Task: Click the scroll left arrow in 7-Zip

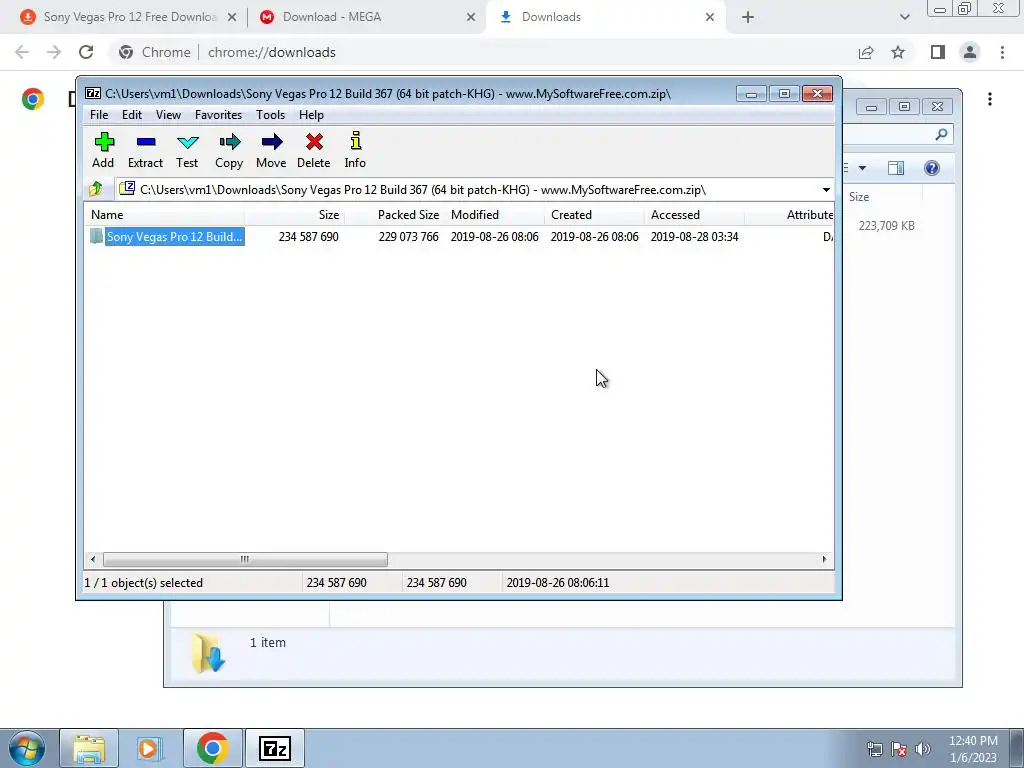Action: pos(93,560)
